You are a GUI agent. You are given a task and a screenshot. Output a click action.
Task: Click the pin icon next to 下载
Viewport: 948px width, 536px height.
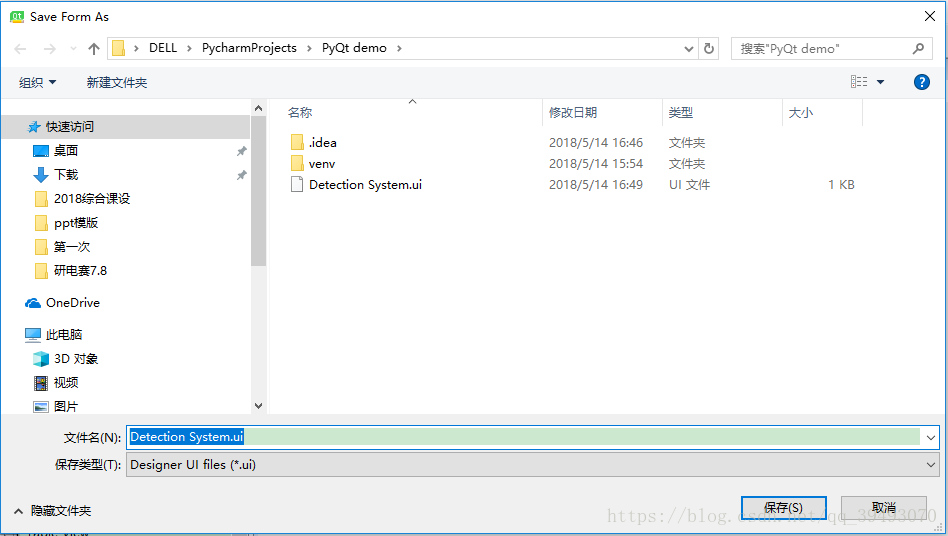[241, 175]
